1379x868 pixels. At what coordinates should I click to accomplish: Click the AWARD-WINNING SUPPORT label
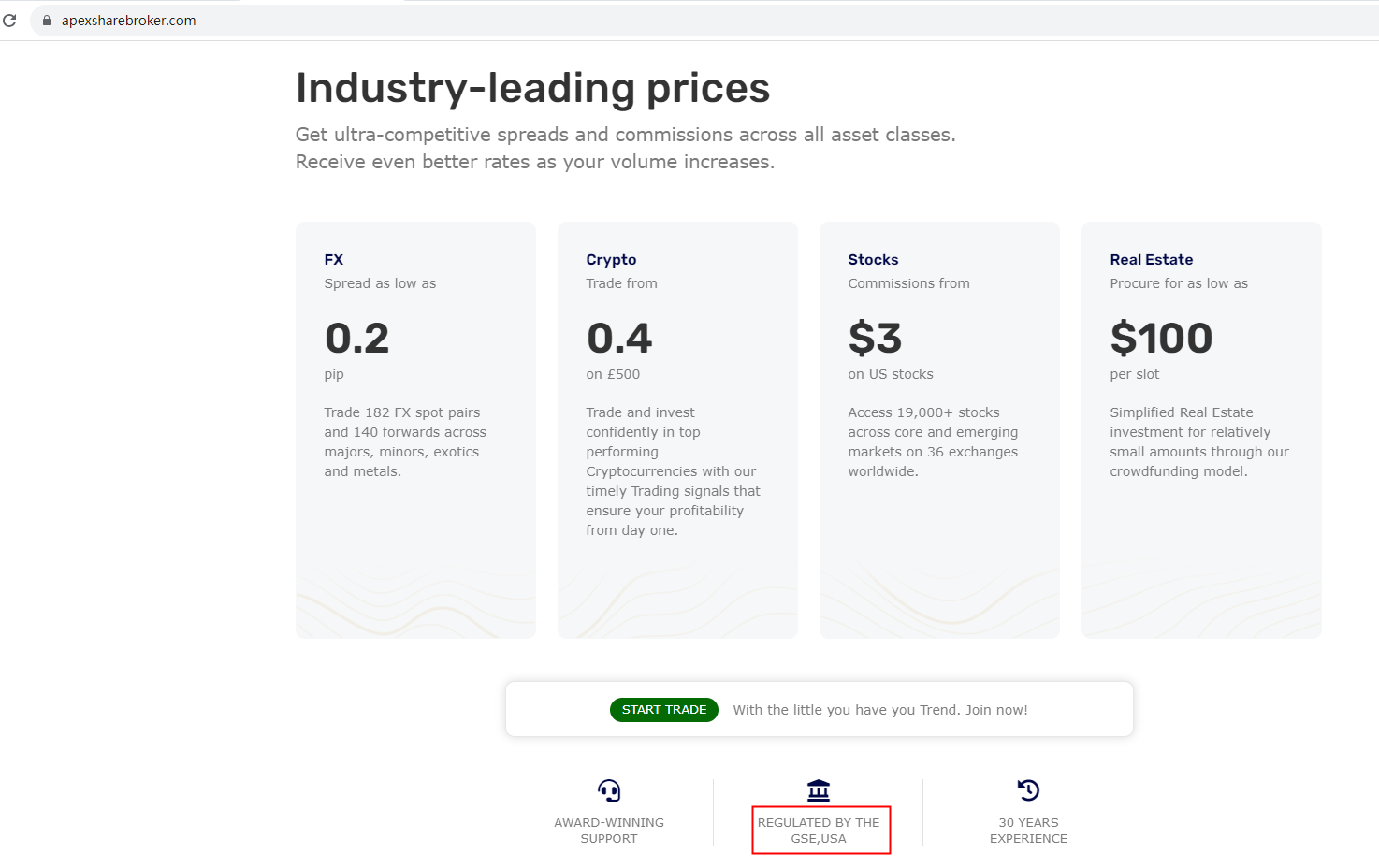pyautogui.click(x=609, y=831)
